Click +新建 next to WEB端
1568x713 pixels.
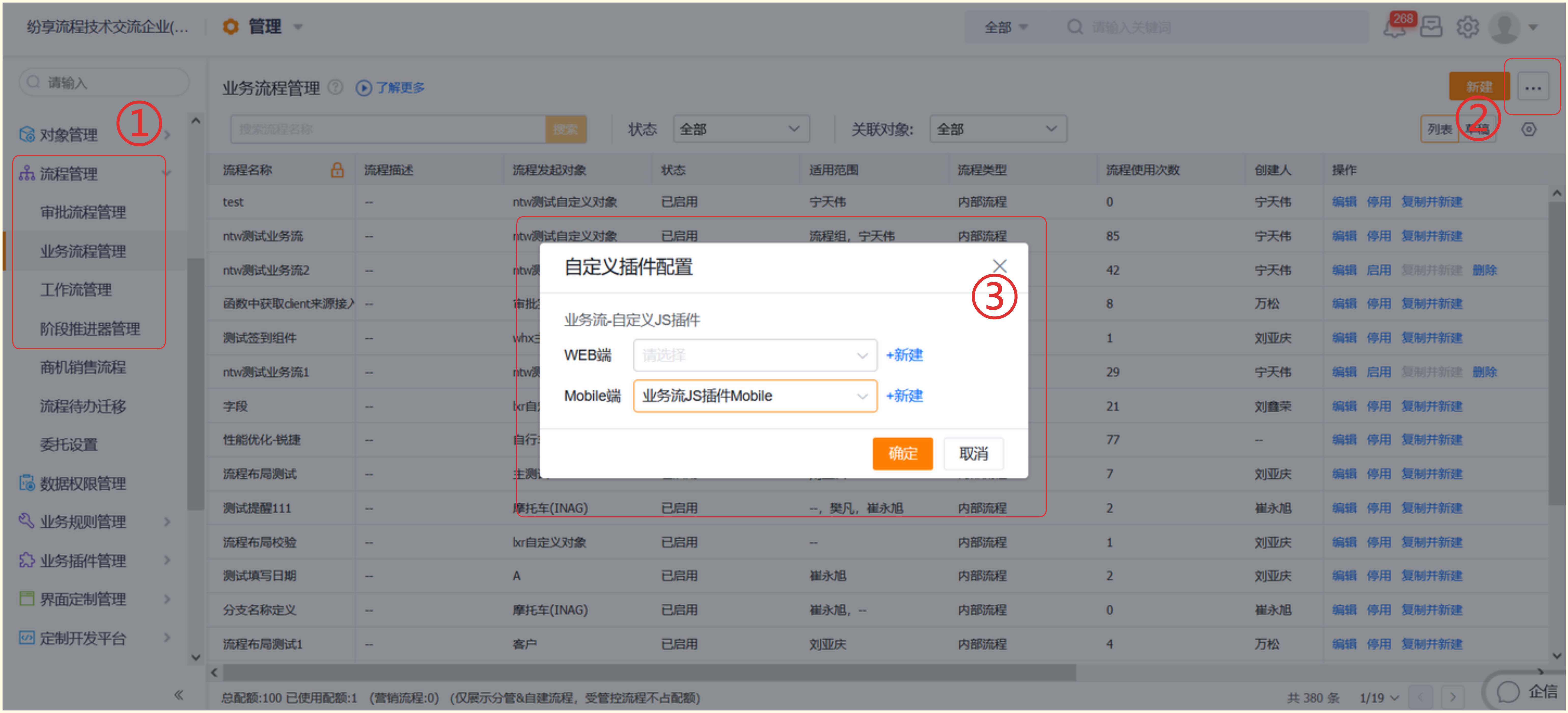tap(904, 355)
